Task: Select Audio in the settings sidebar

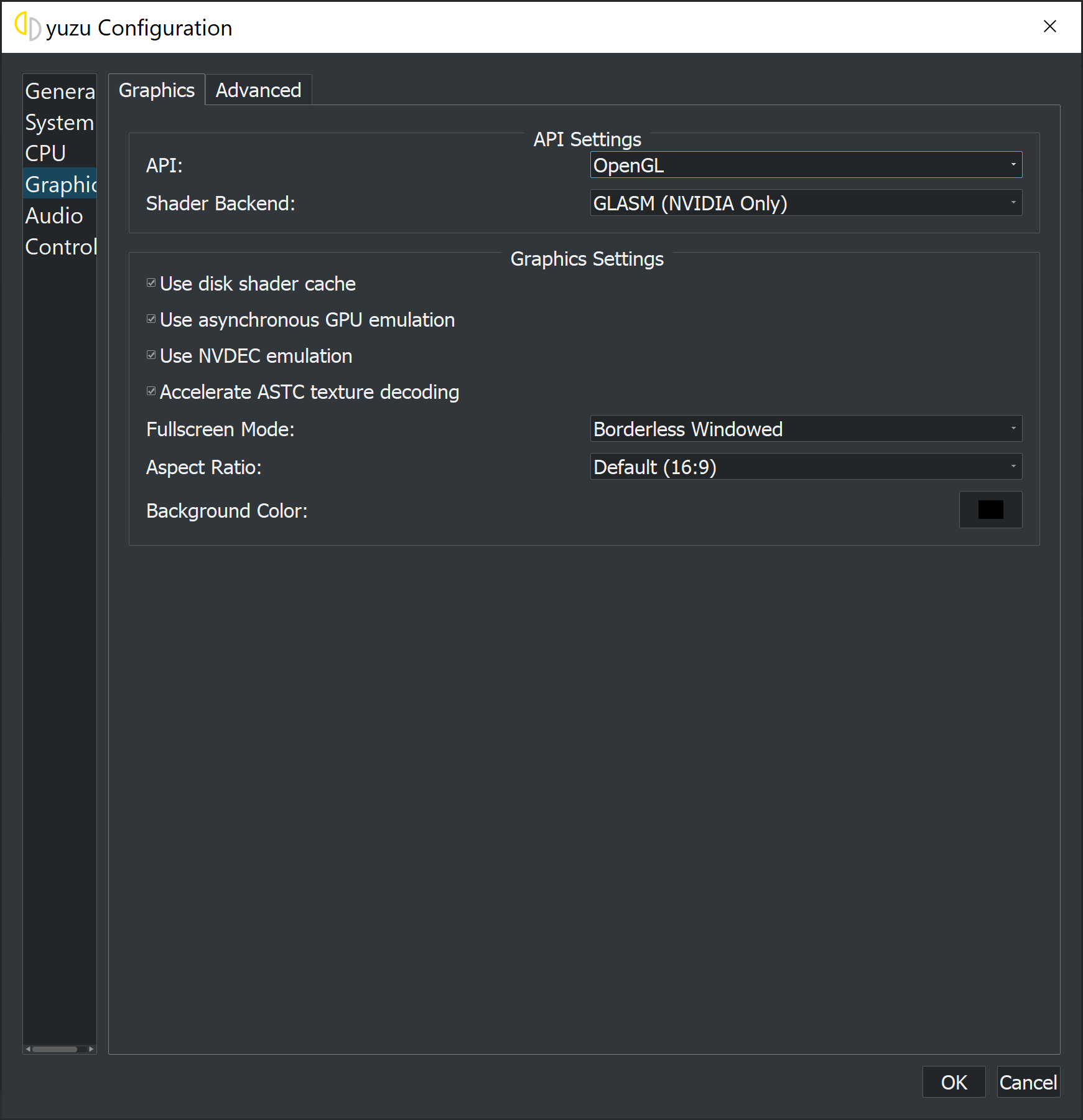Action: tap(60, 215)
